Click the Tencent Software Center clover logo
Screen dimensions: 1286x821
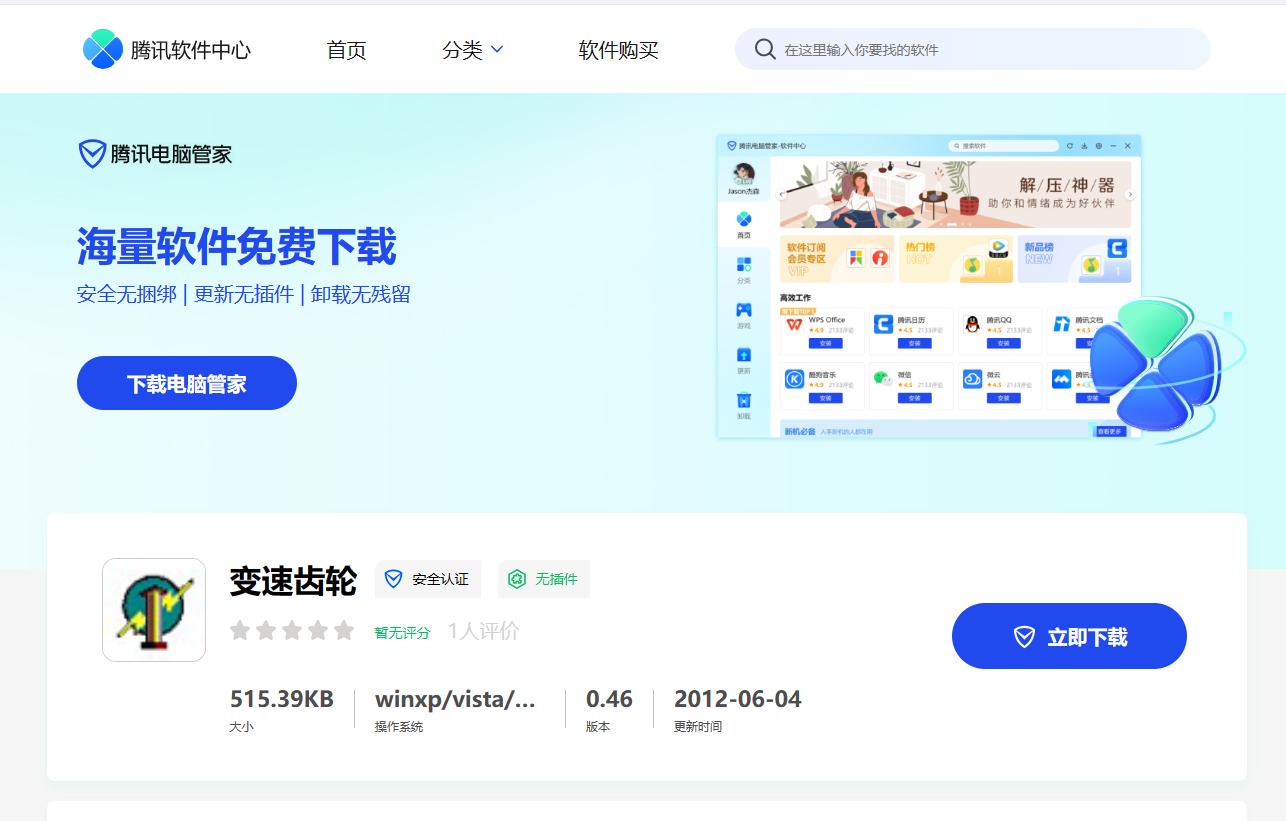point(102,49)
